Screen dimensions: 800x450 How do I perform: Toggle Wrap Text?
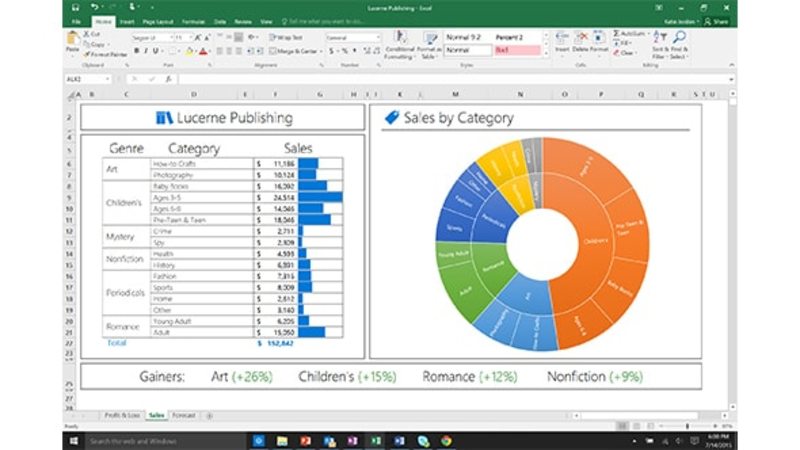(x=286, y=37)
